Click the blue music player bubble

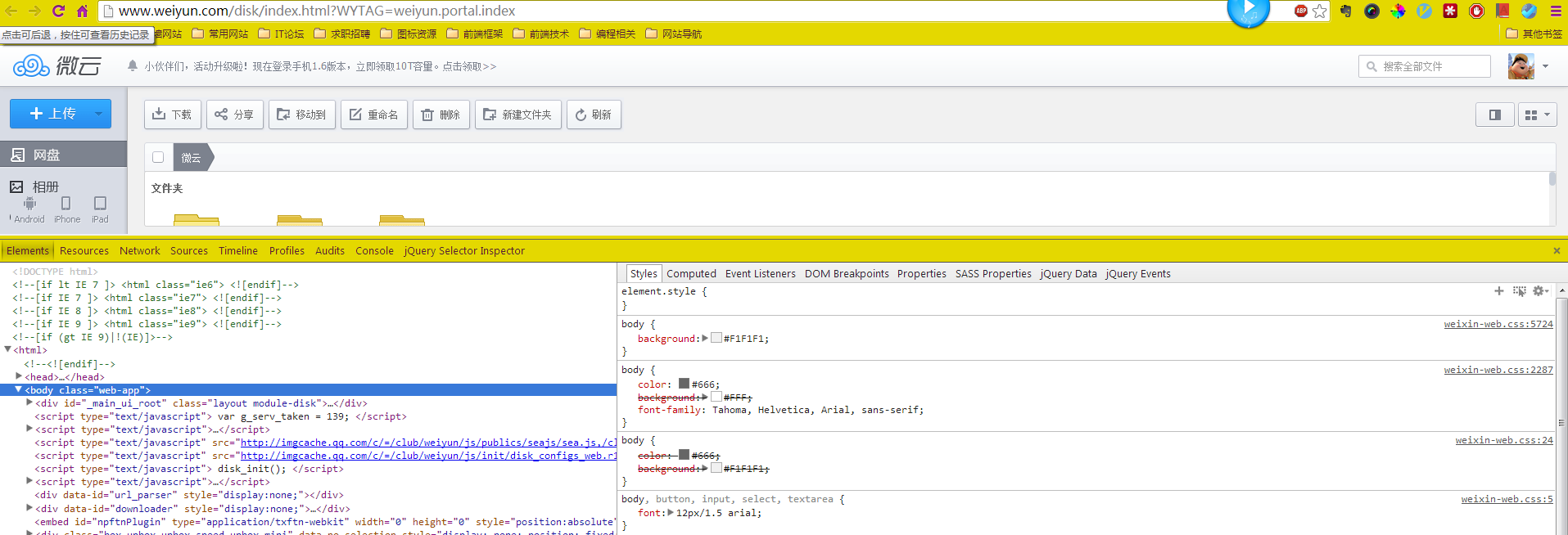[1248, 10]
